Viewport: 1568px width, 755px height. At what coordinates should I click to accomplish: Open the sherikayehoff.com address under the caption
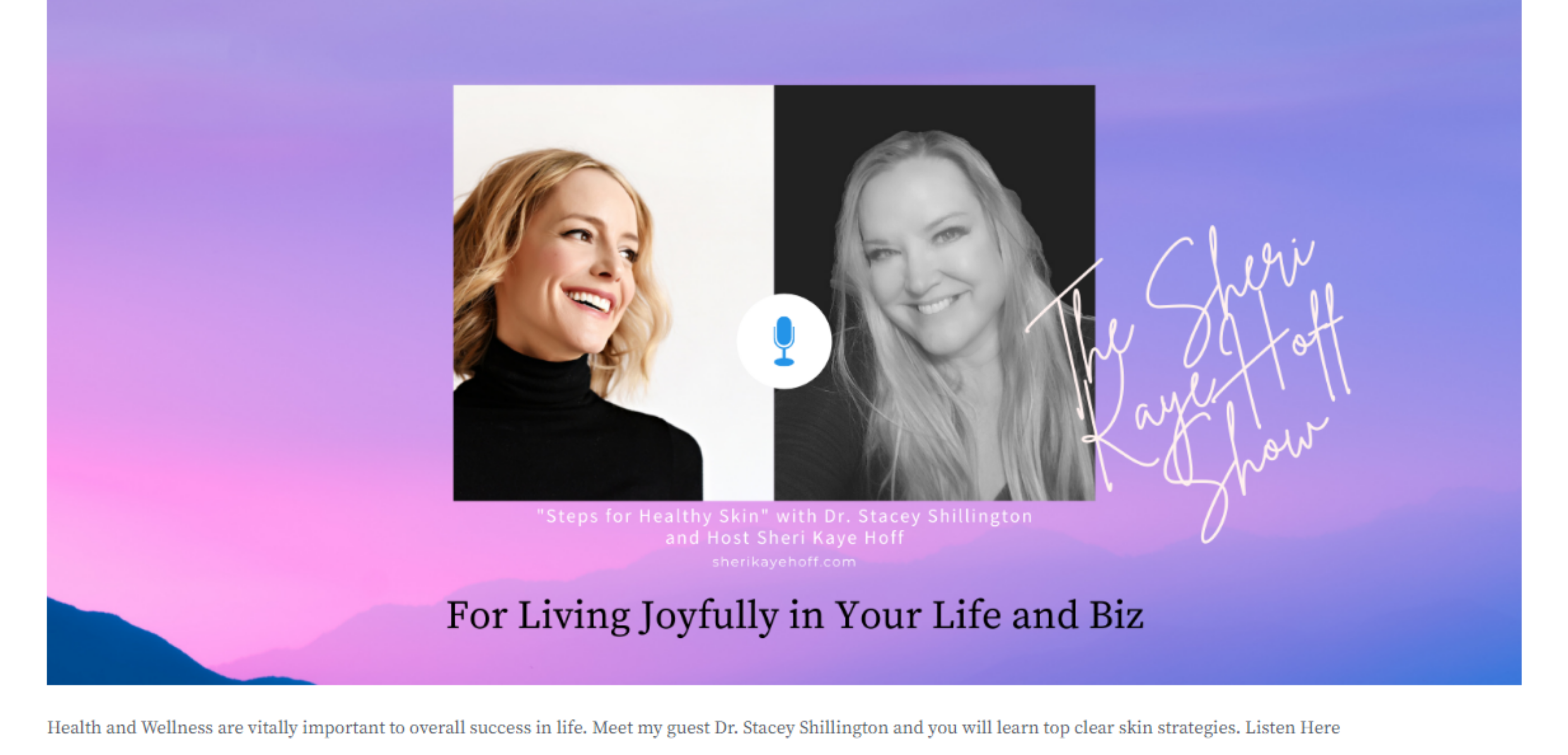pyautogui.click(x=784, y=562)
